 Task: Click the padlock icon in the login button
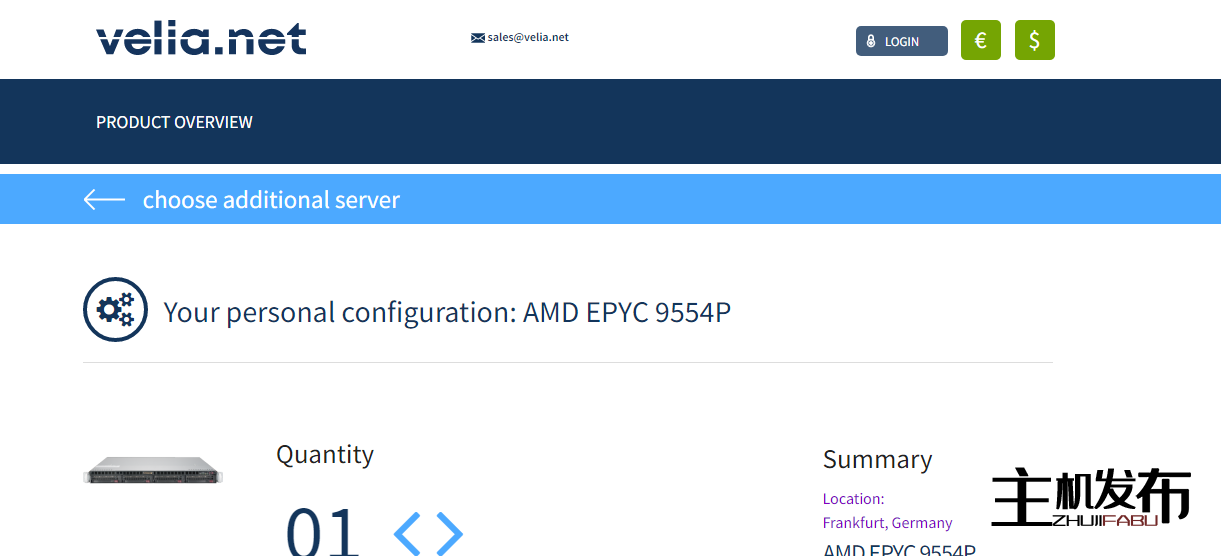pos(871,42)
